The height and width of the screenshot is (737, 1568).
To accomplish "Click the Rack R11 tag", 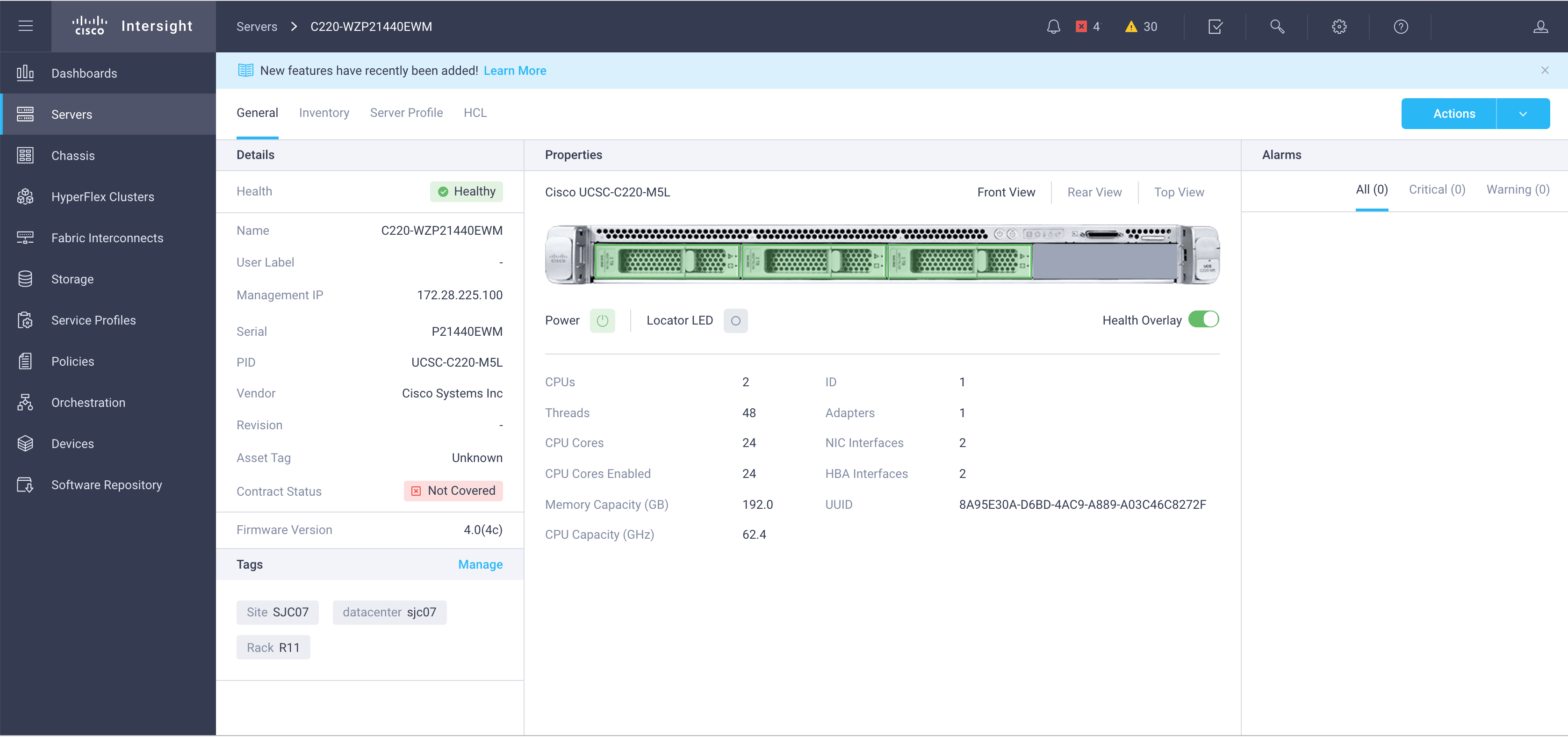I will tap(273, 648).
